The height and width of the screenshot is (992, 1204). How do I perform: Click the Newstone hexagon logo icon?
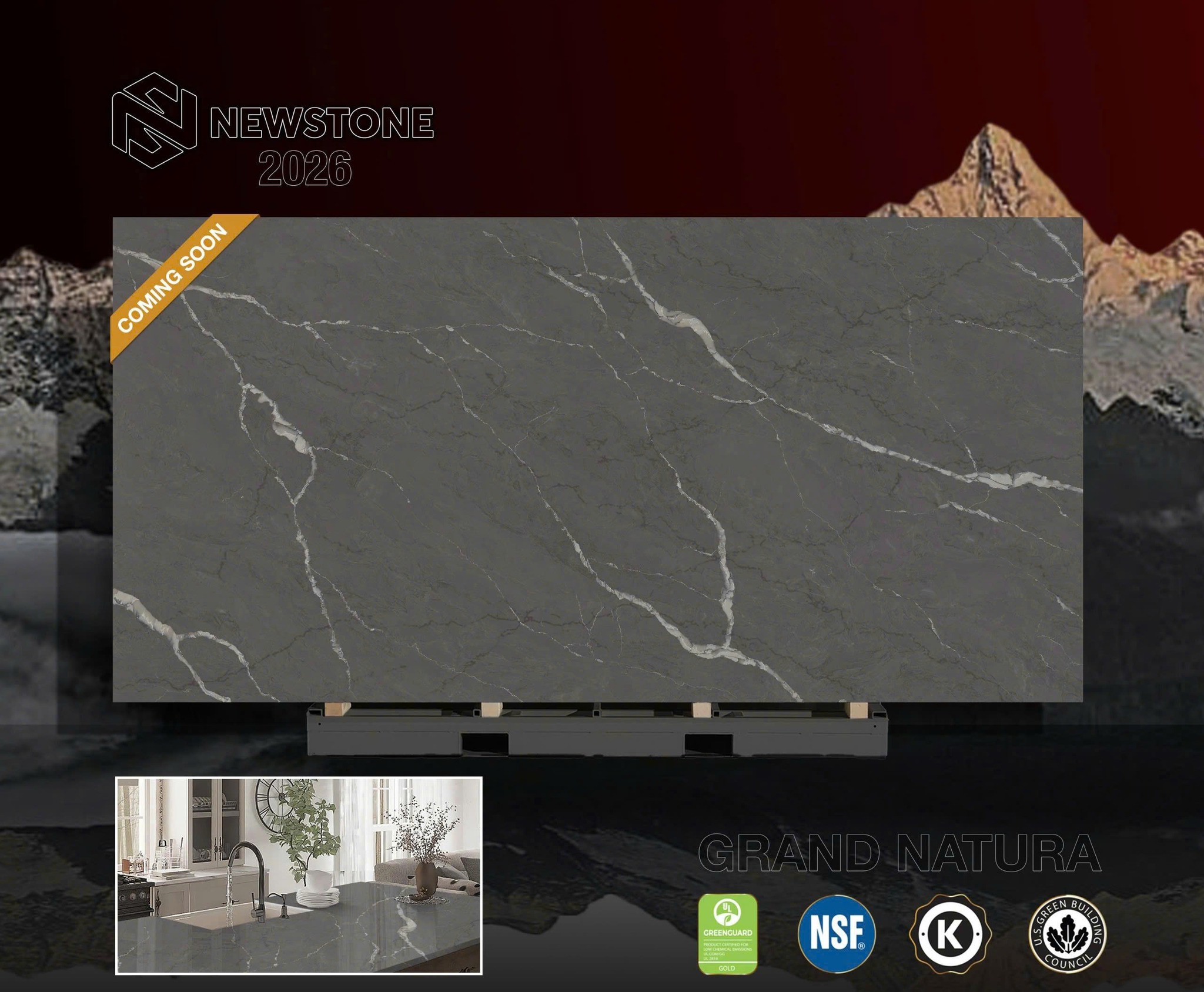pyautogui.click(x=154, y=121)
